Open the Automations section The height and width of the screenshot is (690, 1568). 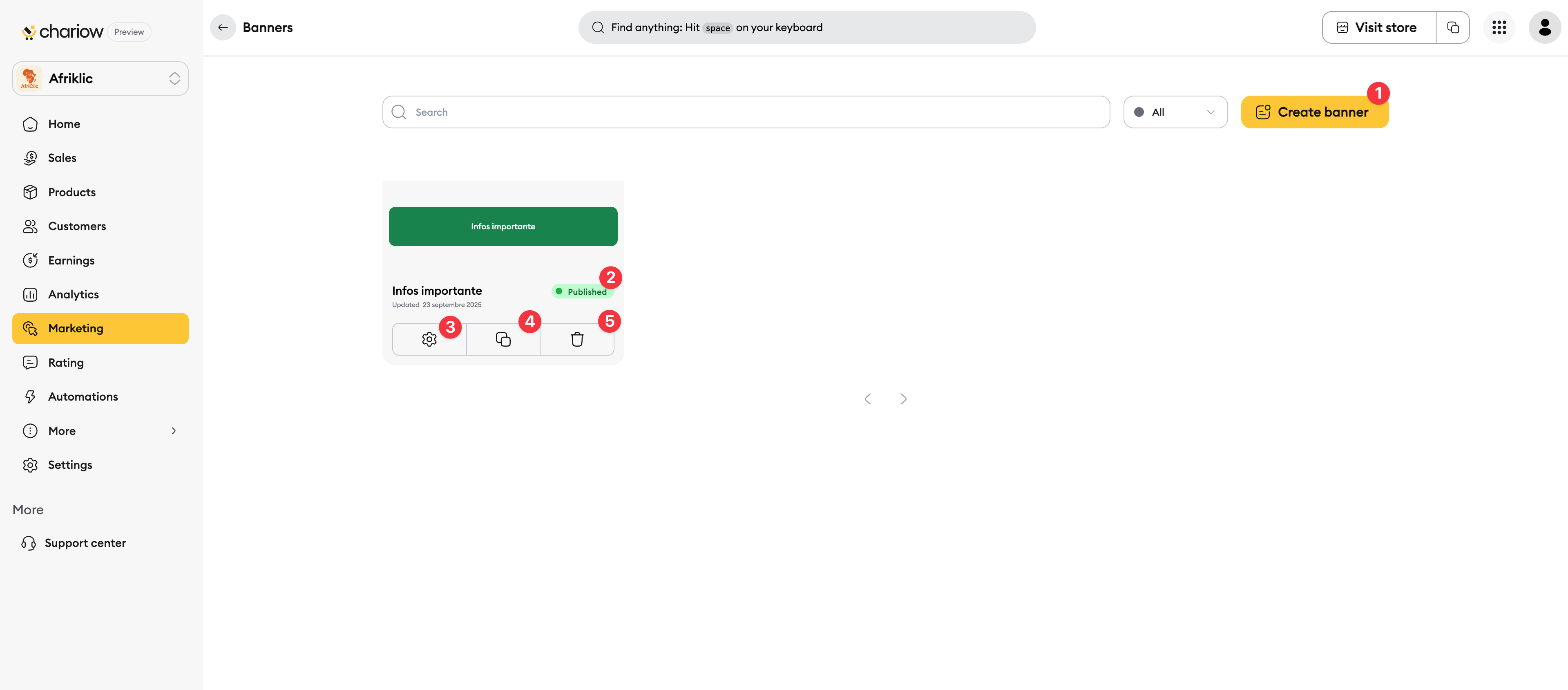[101, 397]
